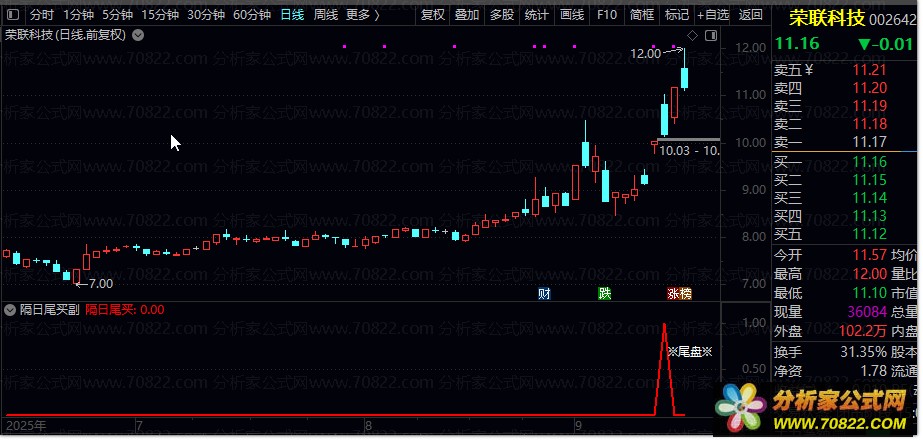The image size is (923, 440).
Task: Click the 卖四 price 11.20
Action: pos(869,88)
